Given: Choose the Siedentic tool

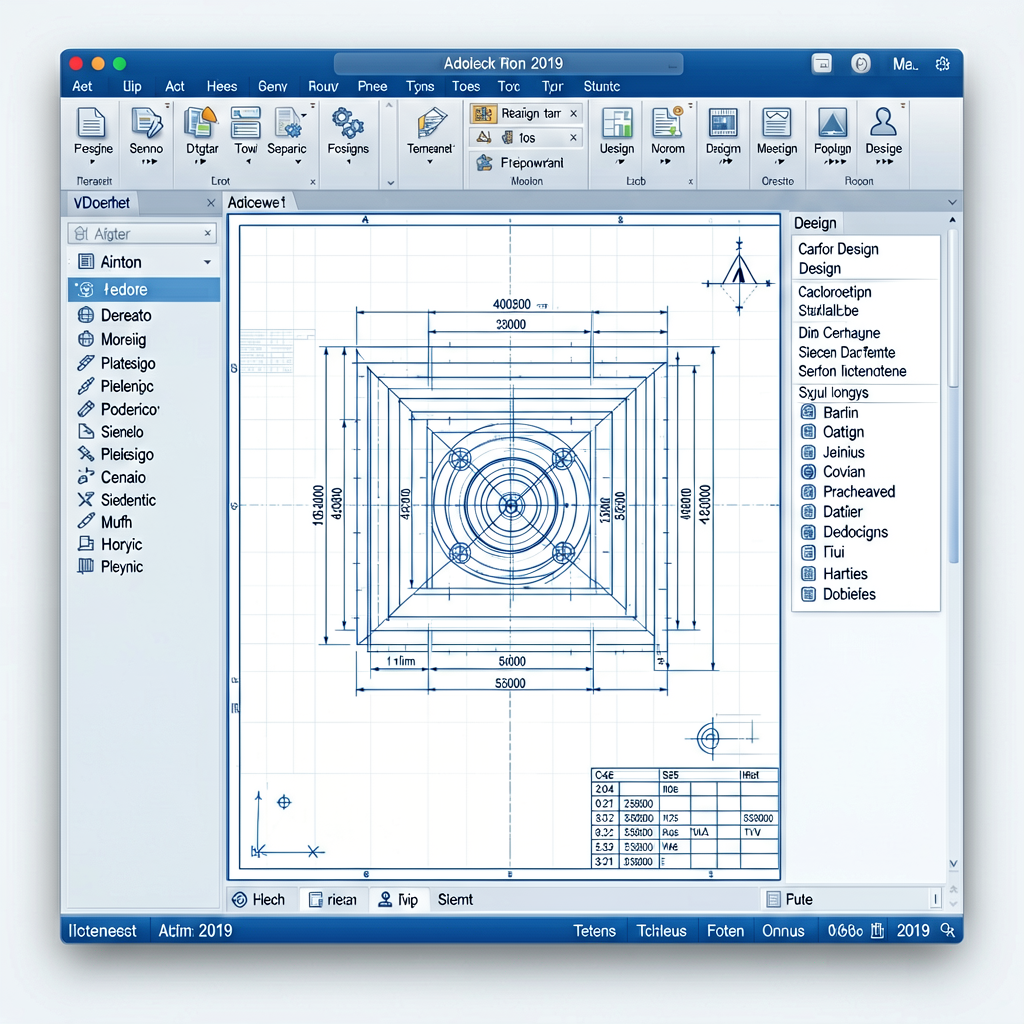Looking at the screenshot, I should [x=142, y=500].
